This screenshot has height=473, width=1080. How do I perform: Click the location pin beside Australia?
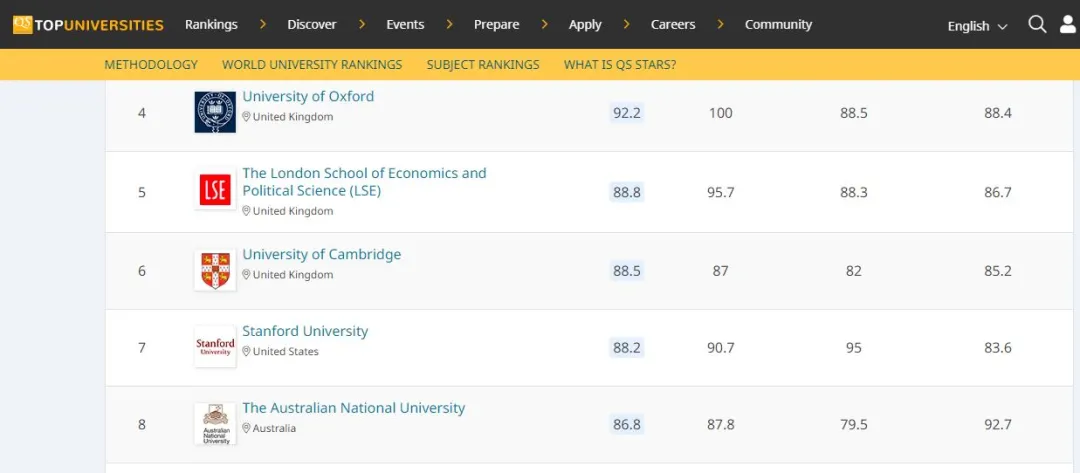pyautogui.click(x=246, y=428)
